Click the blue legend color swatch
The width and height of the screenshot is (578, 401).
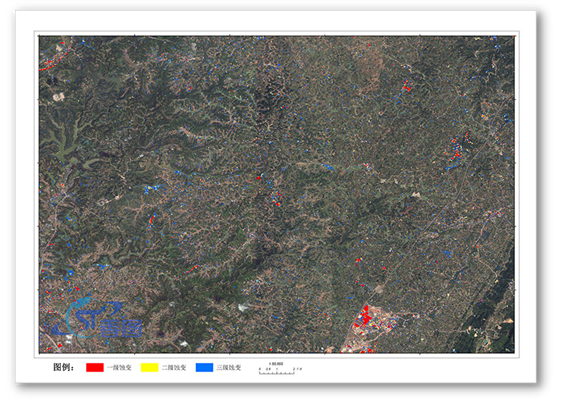point(204,367)
